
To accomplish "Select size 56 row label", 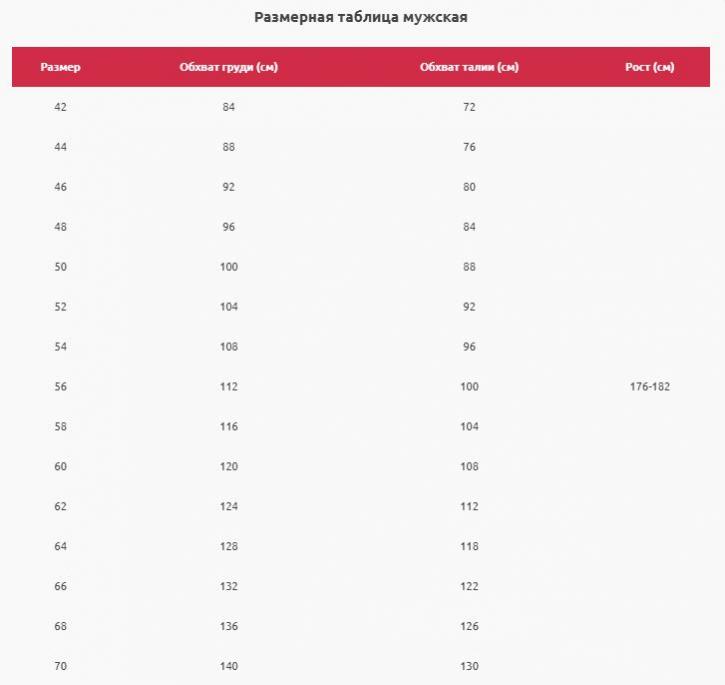I will pyautogui.click(x=60, y=386).
